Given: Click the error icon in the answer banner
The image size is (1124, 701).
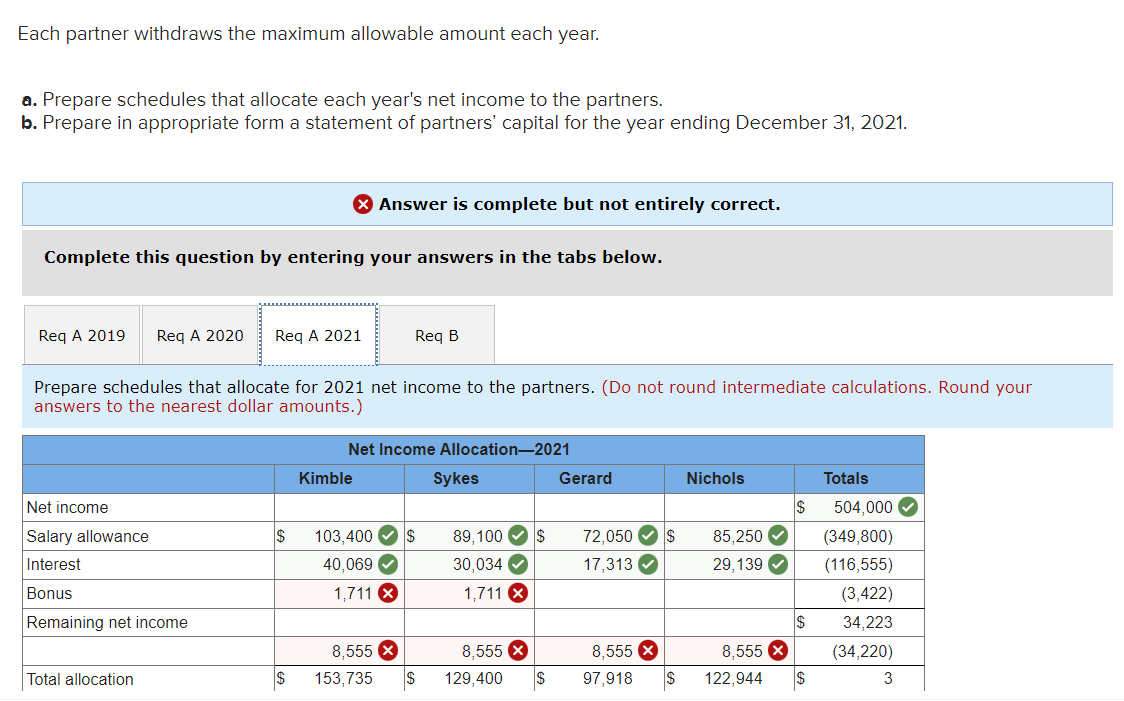Looking at the screenshot, I should pyautogui.click(x=362, y=204).
